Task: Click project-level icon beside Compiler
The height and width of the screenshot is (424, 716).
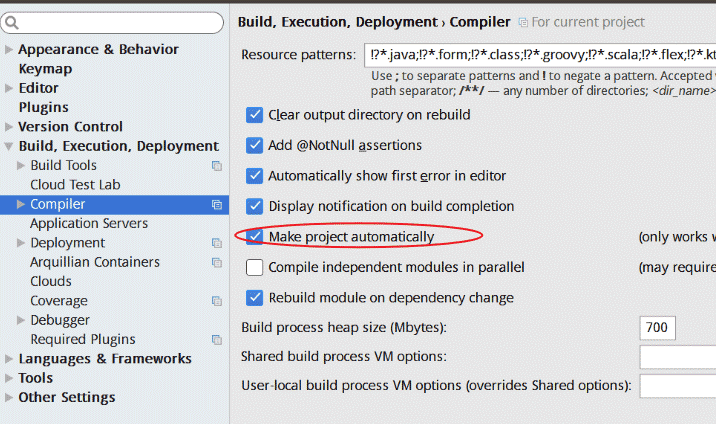Action: (x=216, y=205)
